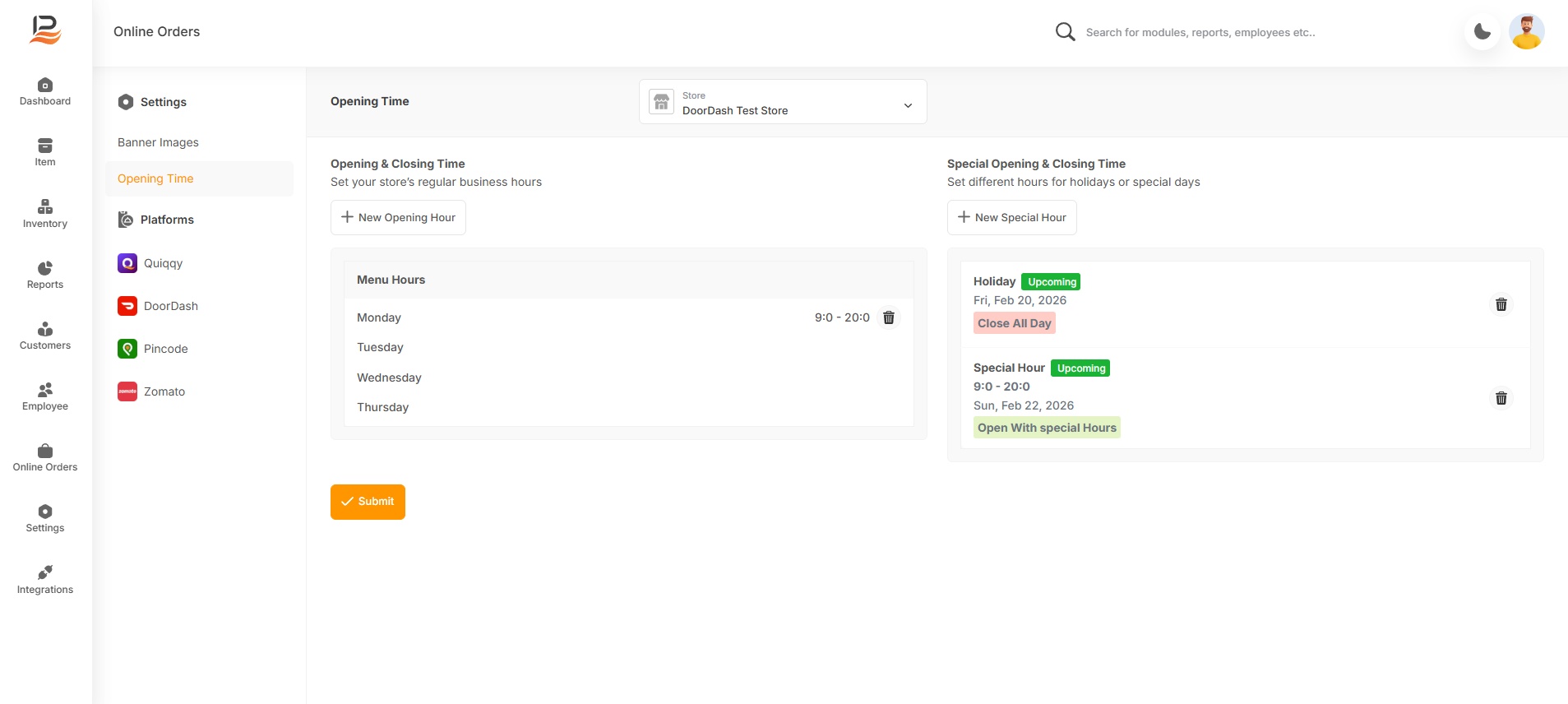Open the DoorDash platform settings
Screen dimensions: 1568x704
pos(170,306)
